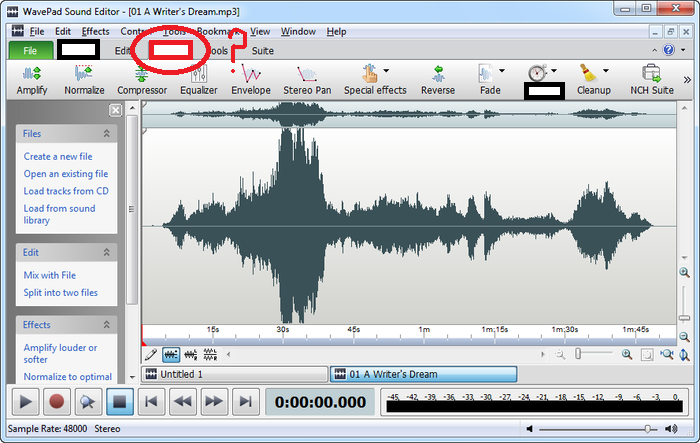Open NCH Suite toolbar button
The height and width of the screenshot is (443, 700).
(652, 80)
